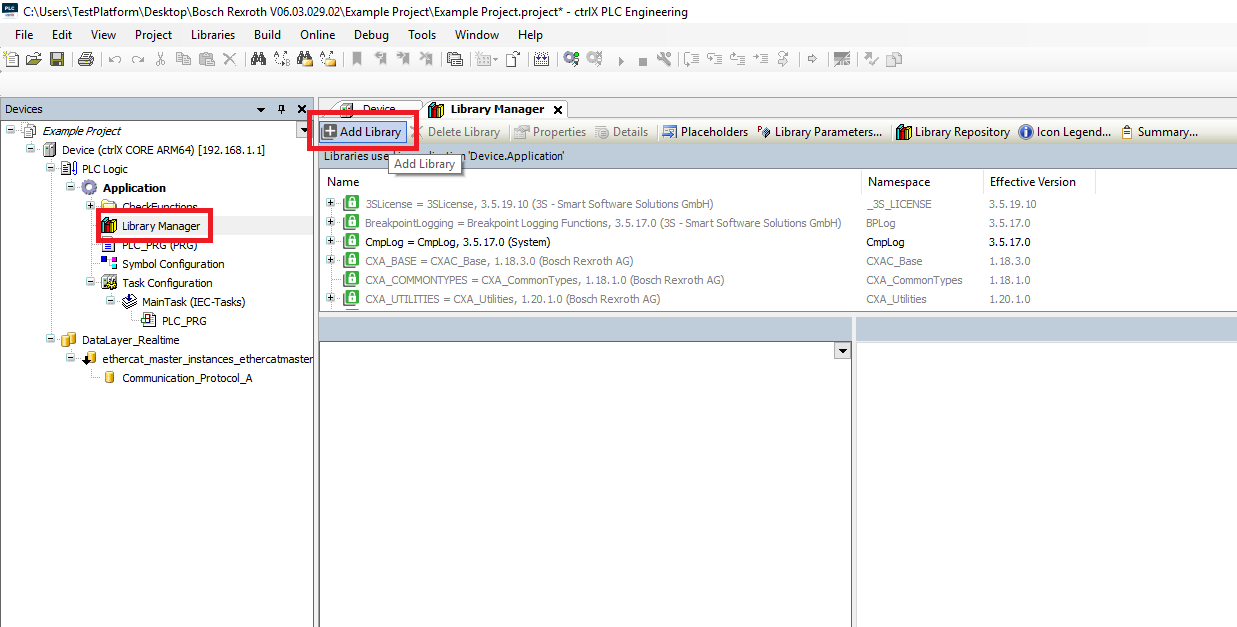1237x627 pixels.
Task: Open the Search toolbar function
Action: [258, 59]
